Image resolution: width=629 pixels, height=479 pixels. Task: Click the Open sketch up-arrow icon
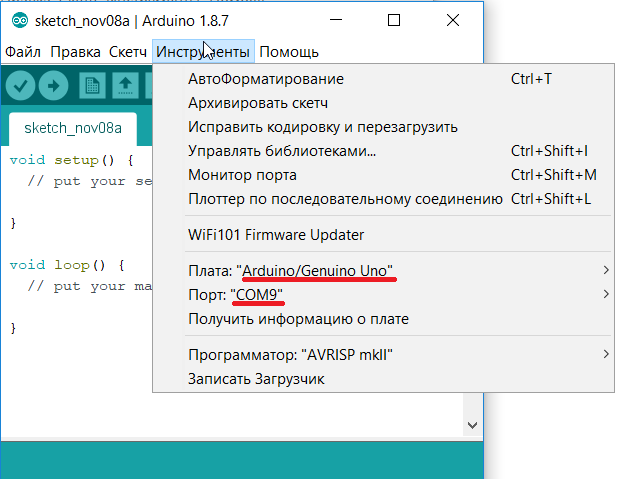point(126,85)
